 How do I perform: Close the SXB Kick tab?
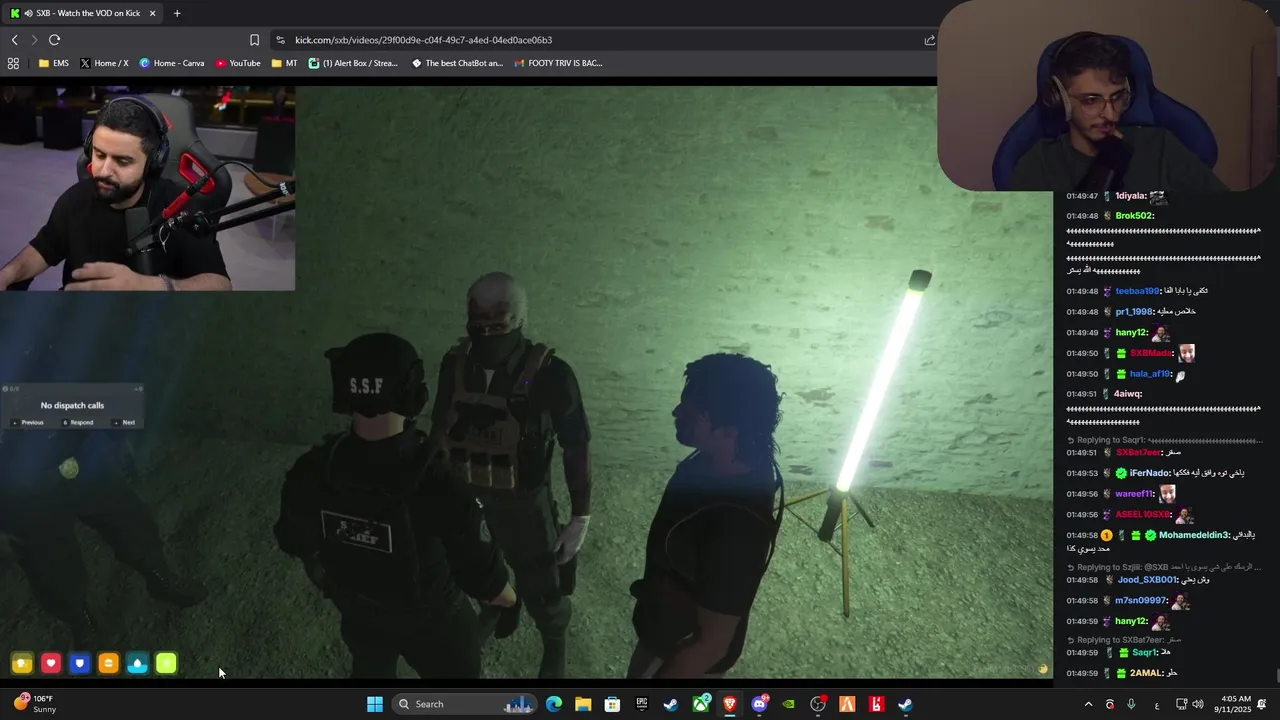coord(152,13)
